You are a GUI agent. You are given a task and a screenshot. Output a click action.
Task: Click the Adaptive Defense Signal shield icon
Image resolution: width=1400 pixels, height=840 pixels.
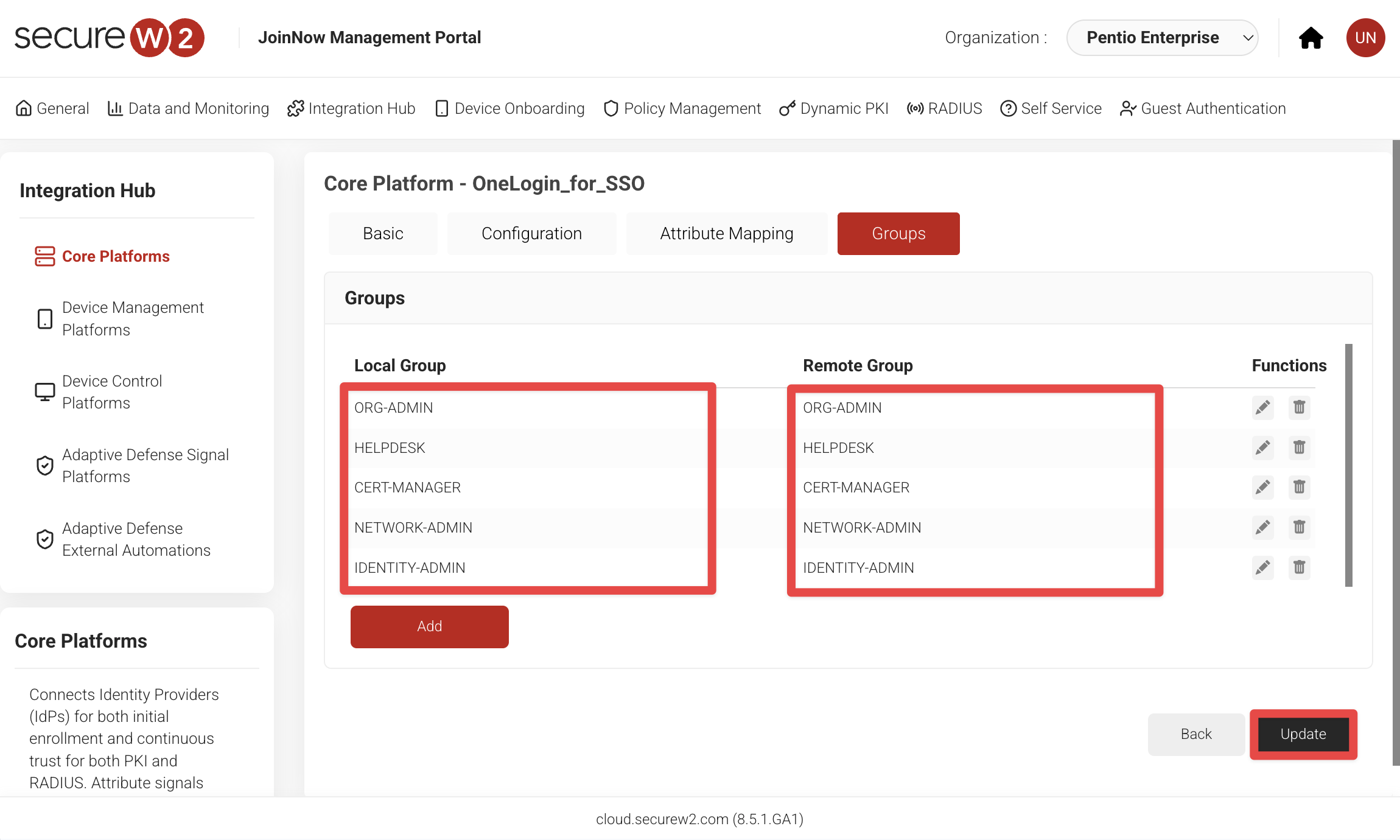44,466
